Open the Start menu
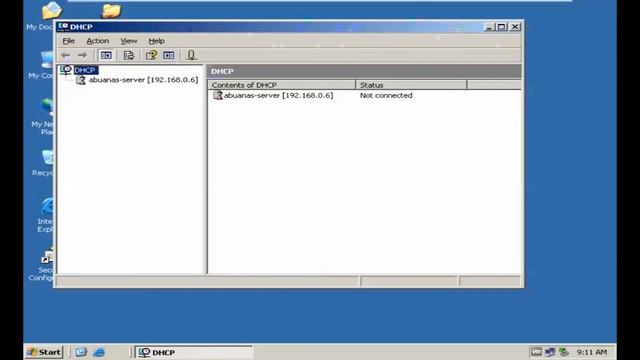 pyautogui.click(x=44, y=352)
